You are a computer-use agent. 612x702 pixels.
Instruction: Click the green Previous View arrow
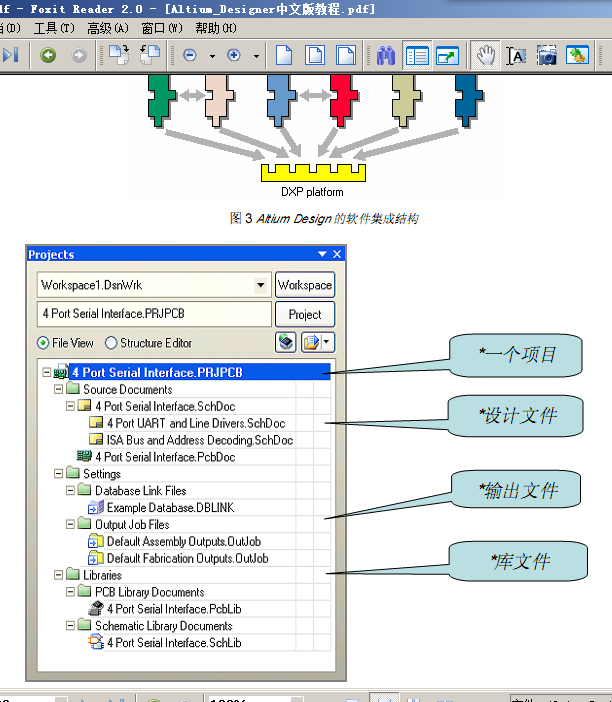[x=48, y=56]
